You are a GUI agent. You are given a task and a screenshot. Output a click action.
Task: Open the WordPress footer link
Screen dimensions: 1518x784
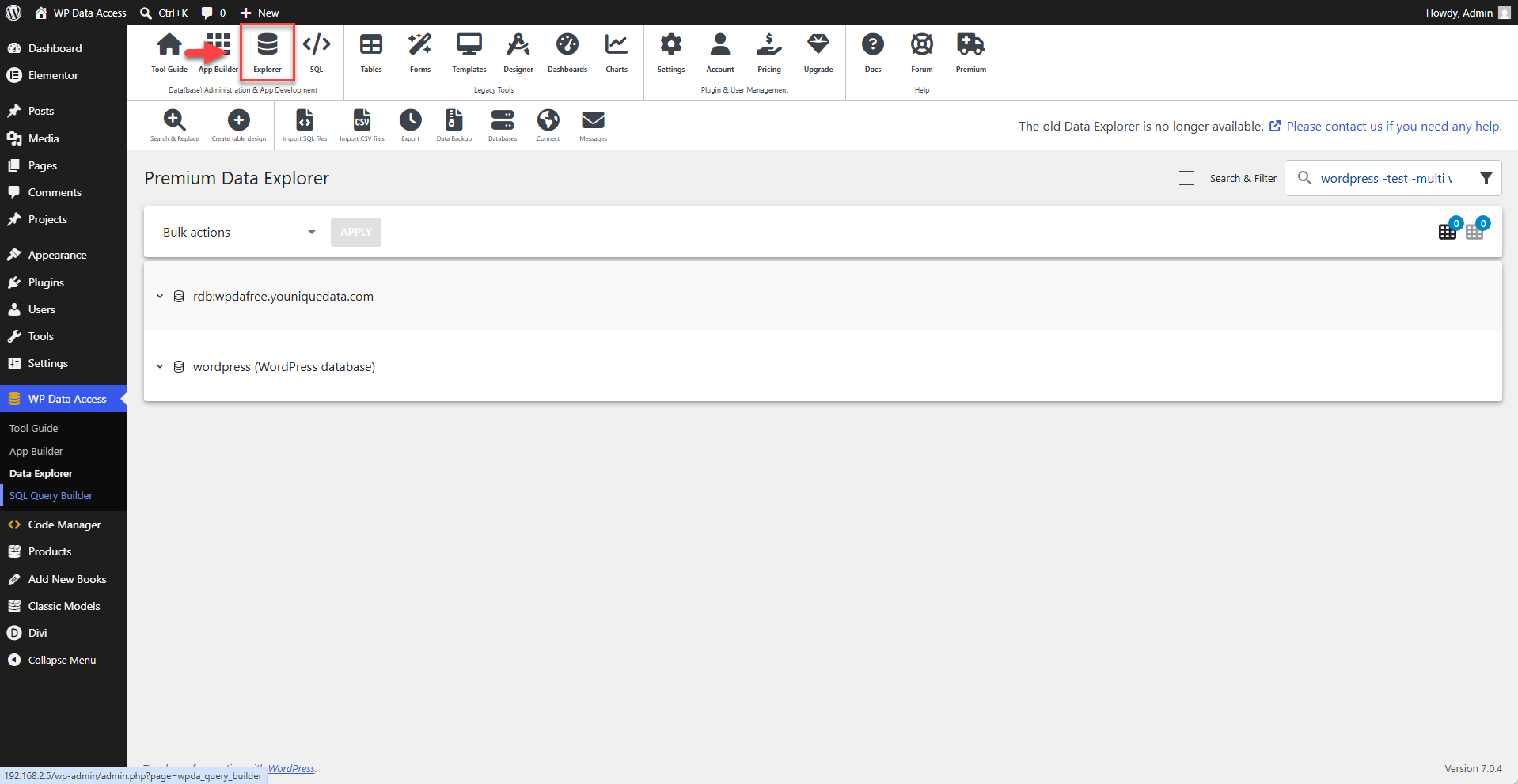tap(291, 768)
